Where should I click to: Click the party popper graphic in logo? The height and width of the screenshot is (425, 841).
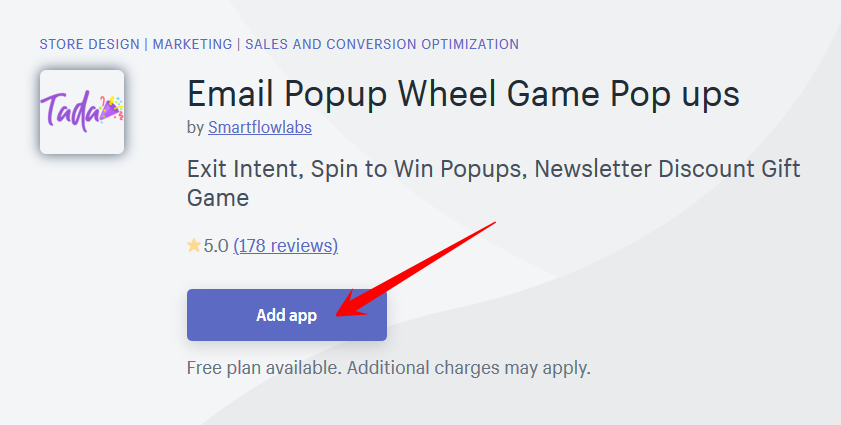coord(111,109)
